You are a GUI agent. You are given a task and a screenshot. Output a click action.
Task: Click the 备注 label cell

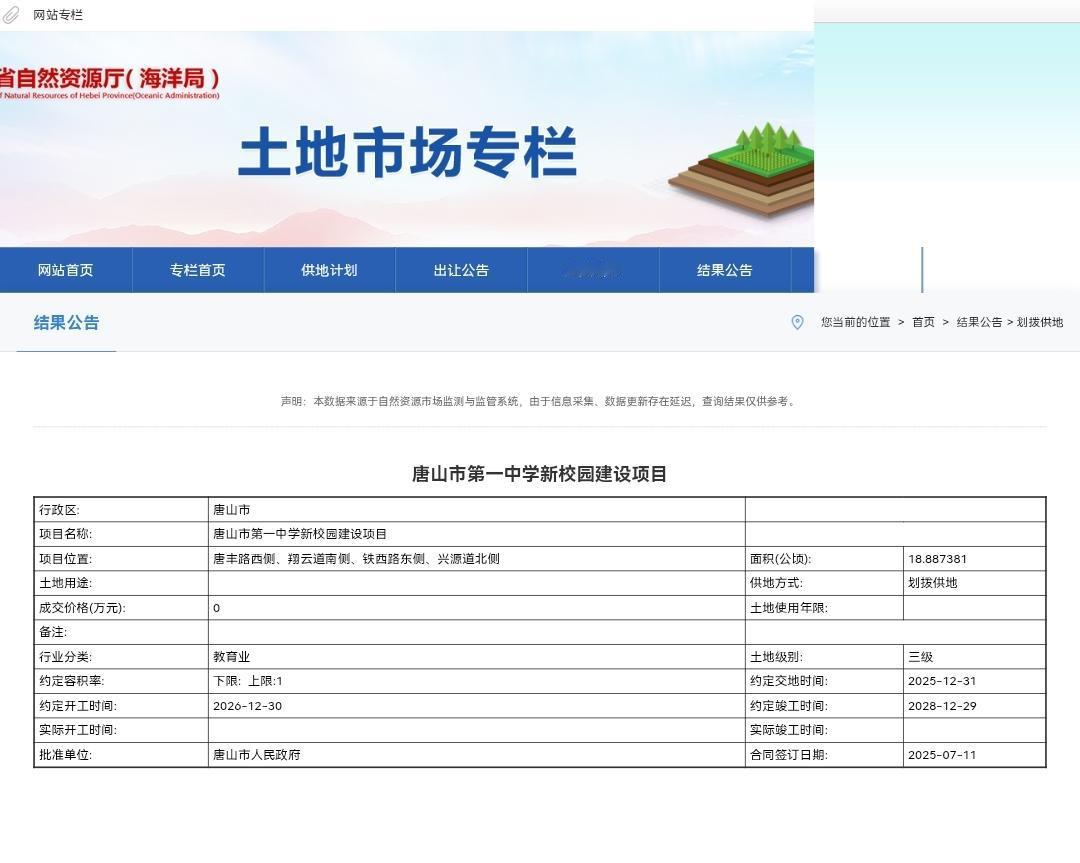point(121,632)
